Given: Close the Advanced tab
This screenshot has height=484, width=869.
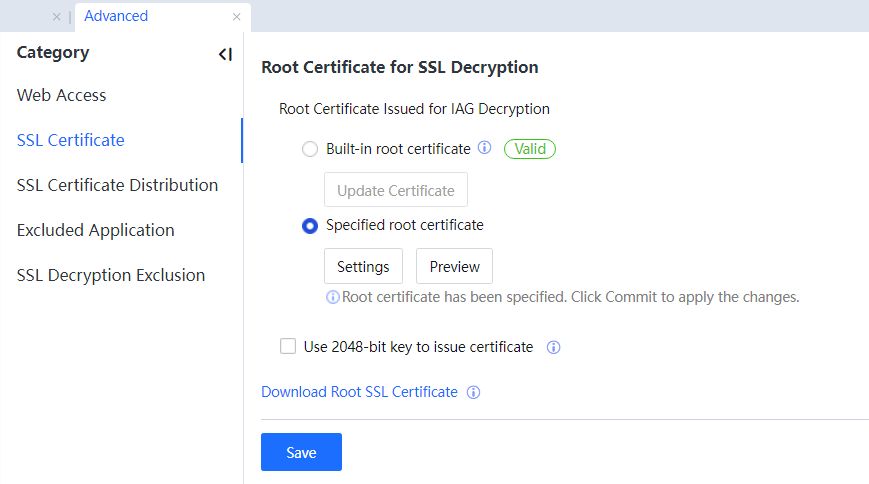Looking at the screenshot, I should [x=236, y=17].
